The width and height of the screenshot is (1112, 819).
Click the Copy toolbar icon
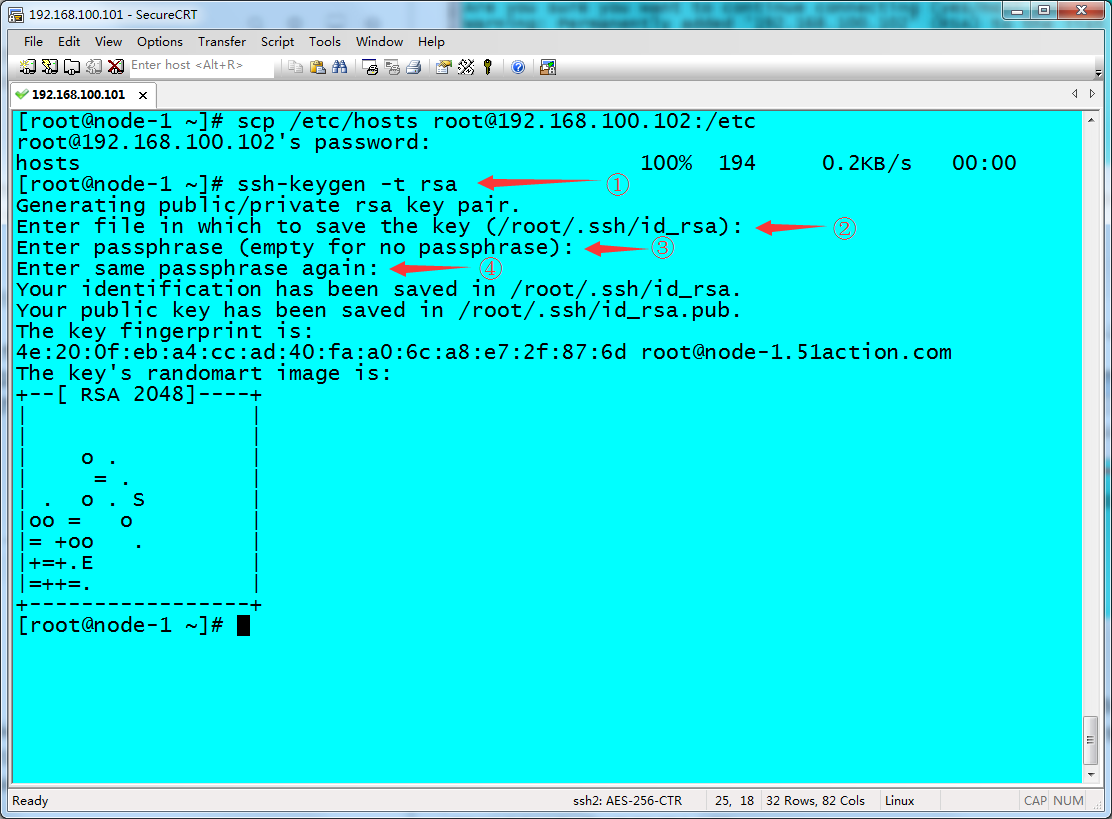pyautogui.click(x=295, y=67)
